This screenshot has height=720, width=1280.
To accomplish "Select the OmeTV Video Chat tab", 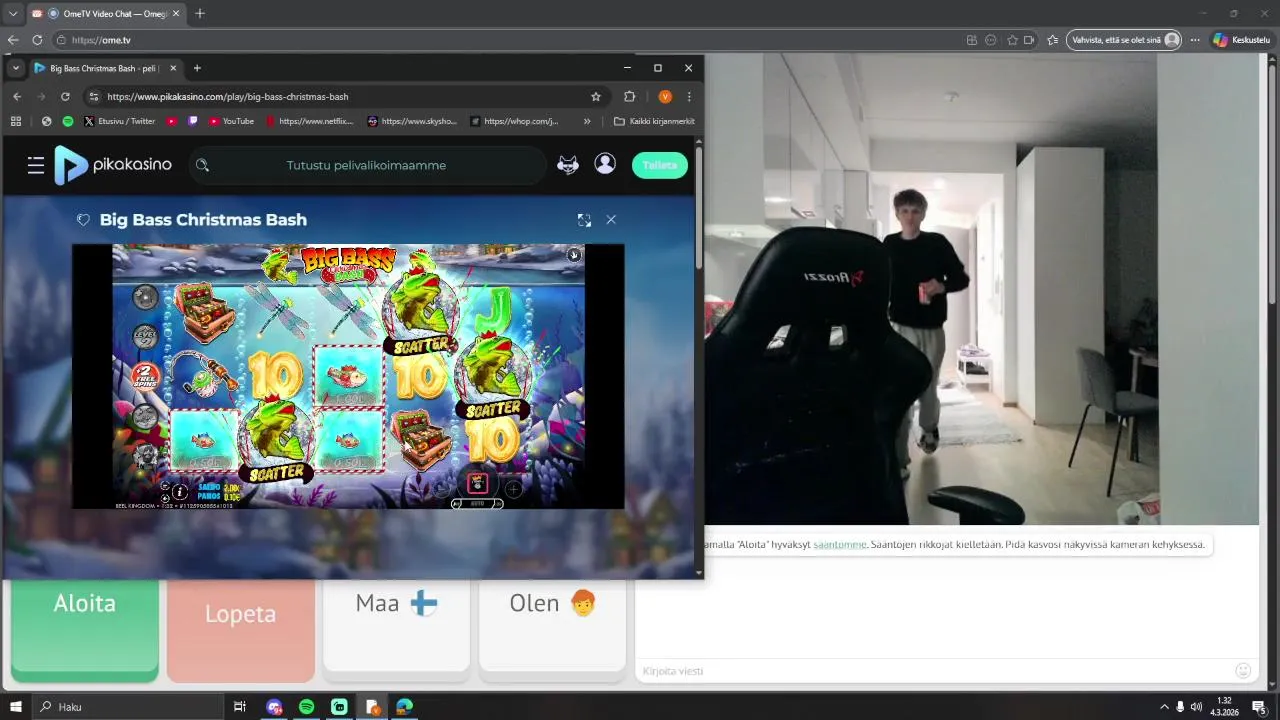I will tap(105, 13).
